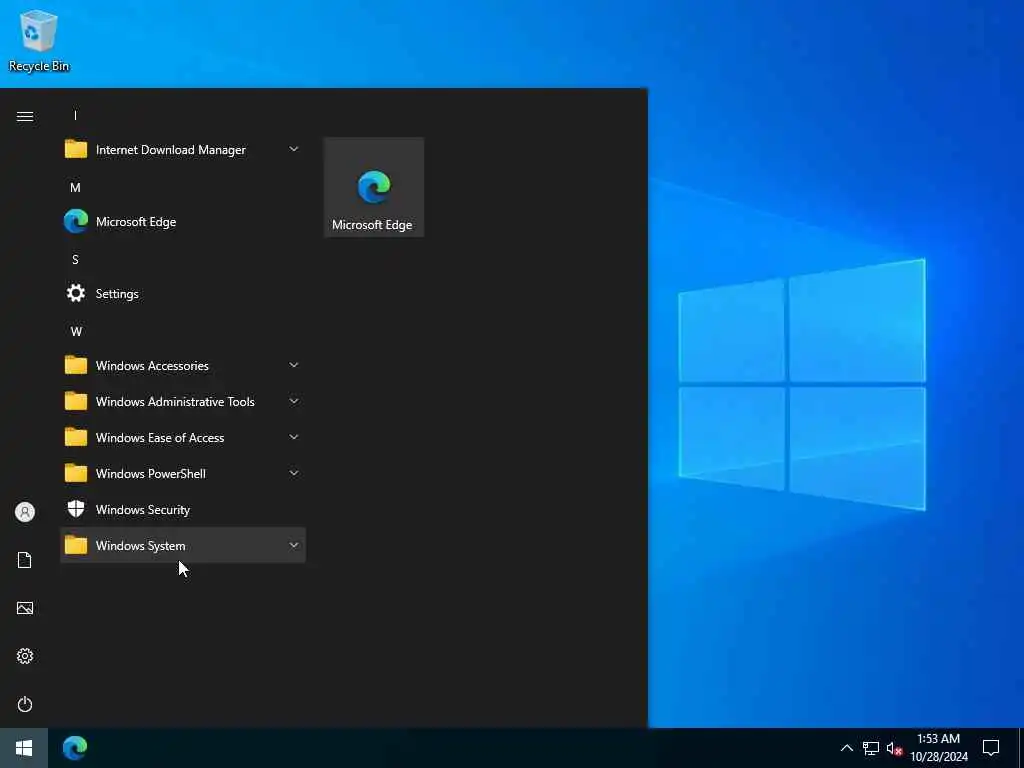Click the letter I section header

tap(75, 116)
